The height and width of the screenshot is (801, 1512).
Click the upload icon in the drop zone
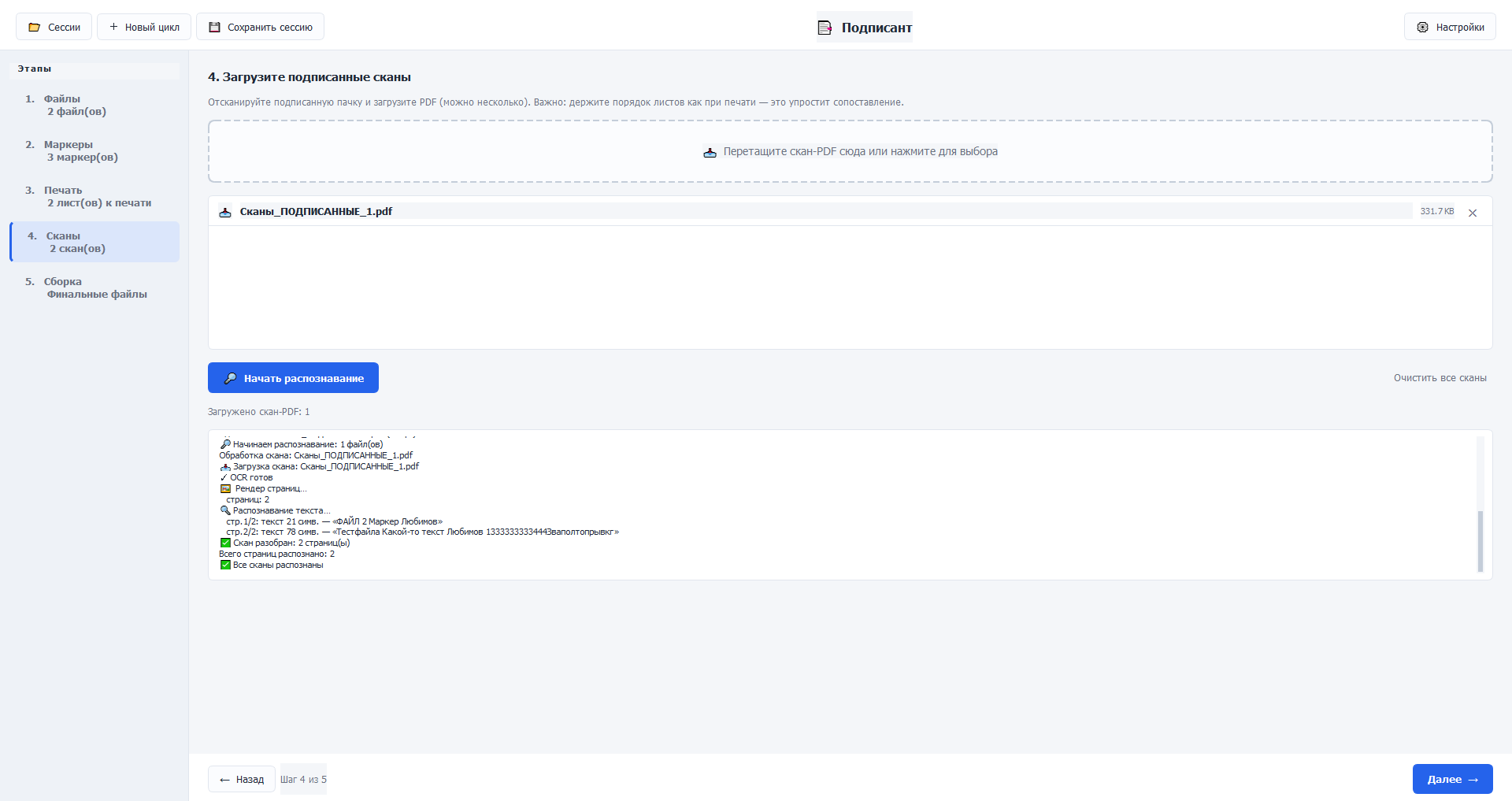[710, 152]
